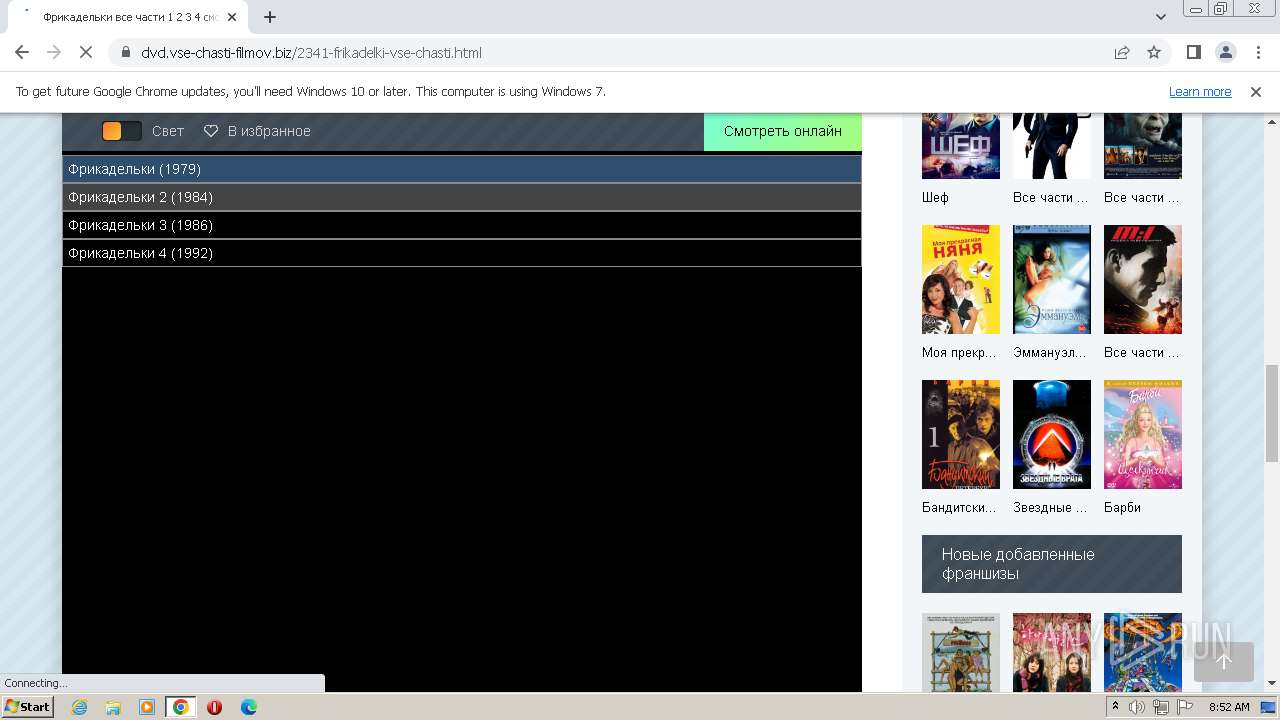Image resolution: width=1280 pixels, height=720 pixels.
Task: Open the second new franchise poster
Action: click(x=1052, y=652)
